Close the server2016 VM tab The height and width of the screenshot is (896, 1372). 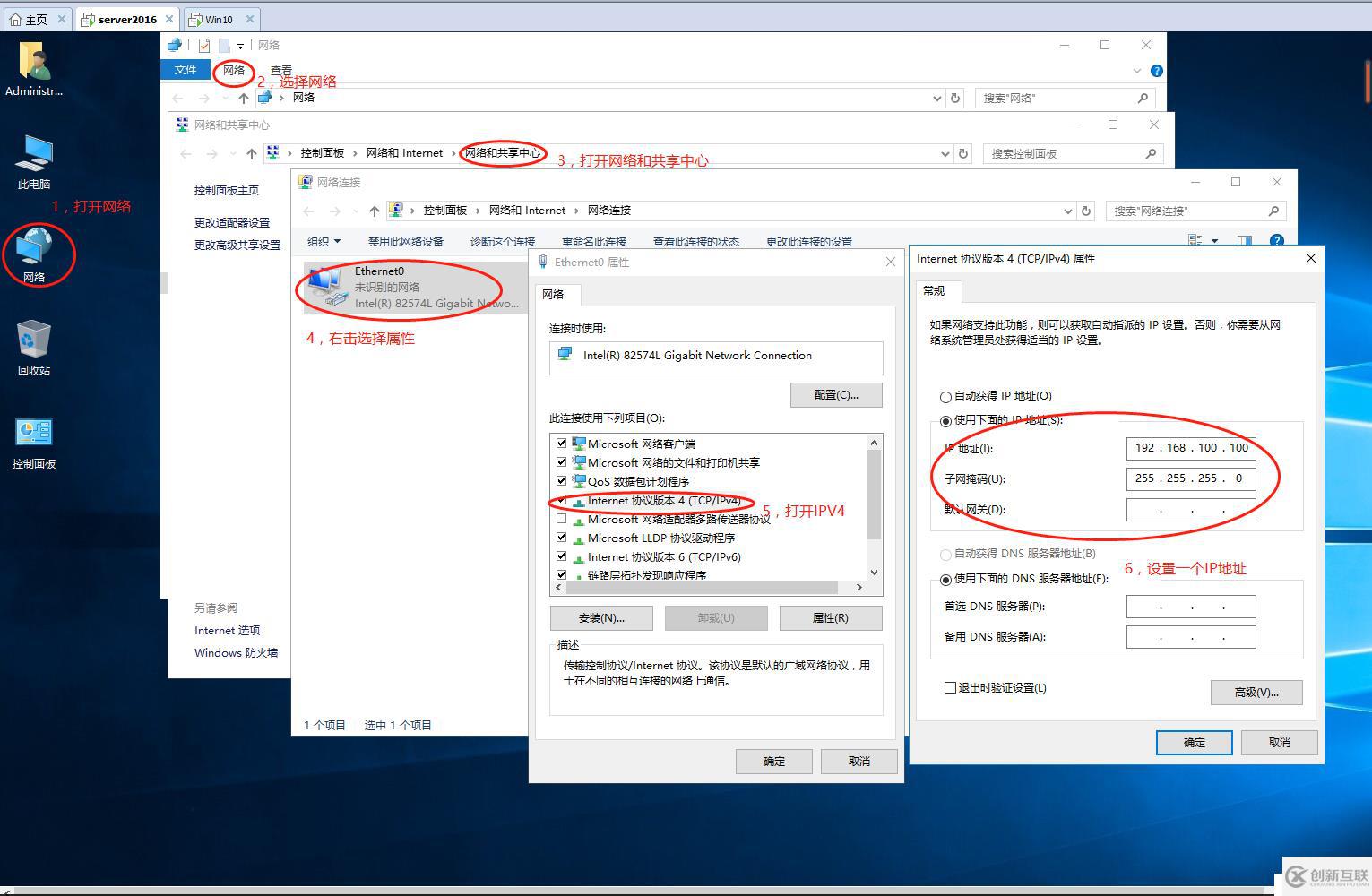(x=169, y=19)
